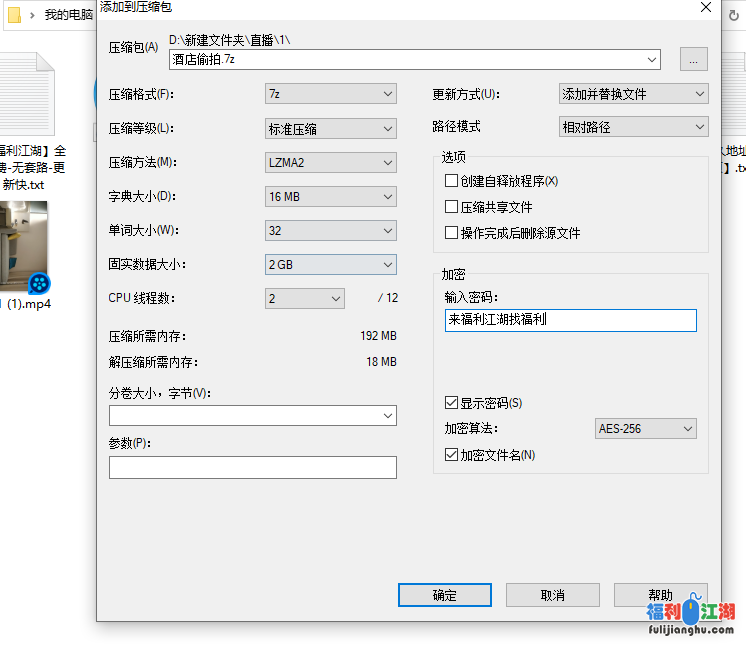Close the 添加到压缩包 dialog
The height and width of the screenshot is (645, 746).
click(706, 7)
